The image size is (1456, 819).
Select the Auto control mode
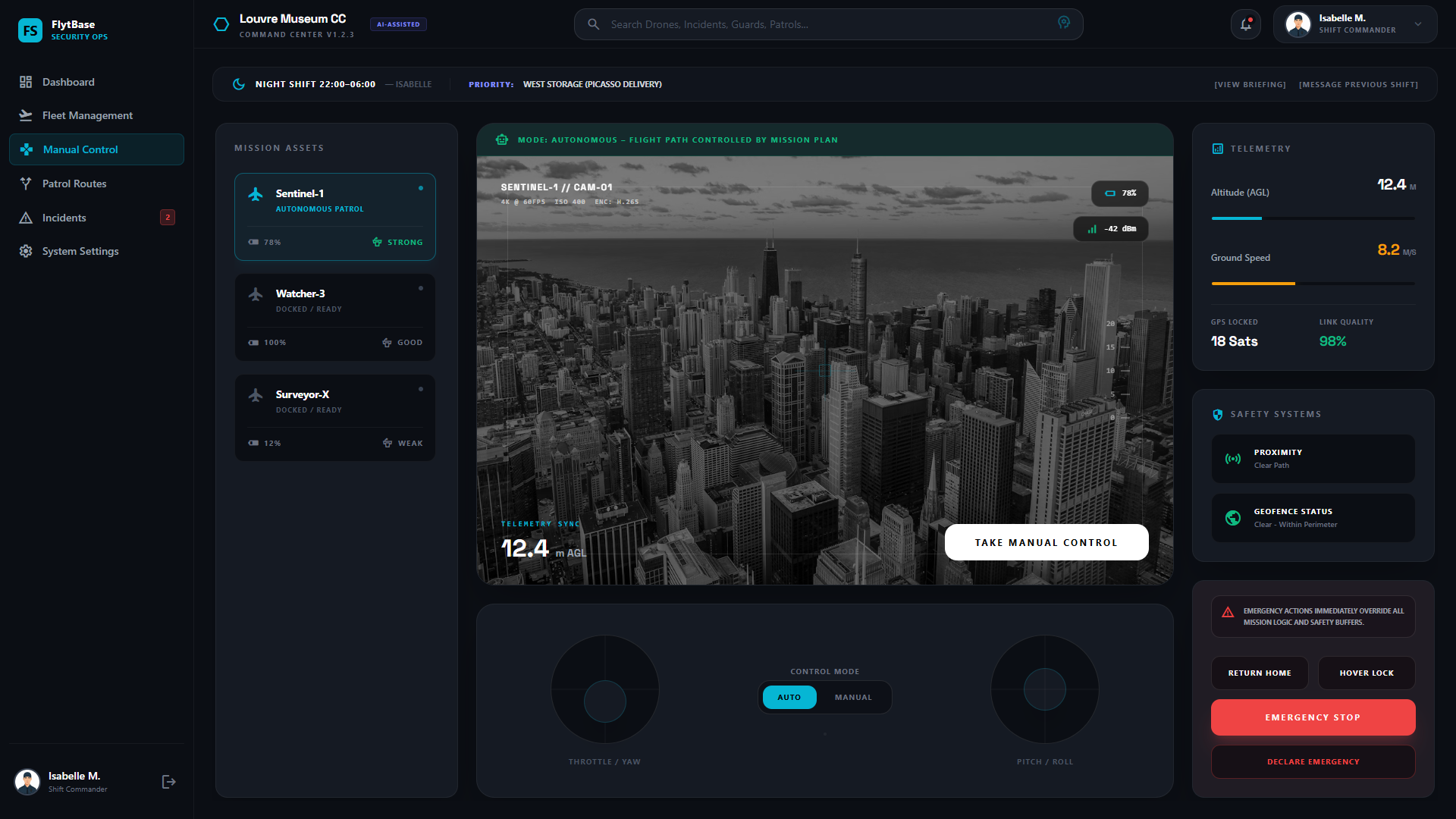(x=789, y=698)
